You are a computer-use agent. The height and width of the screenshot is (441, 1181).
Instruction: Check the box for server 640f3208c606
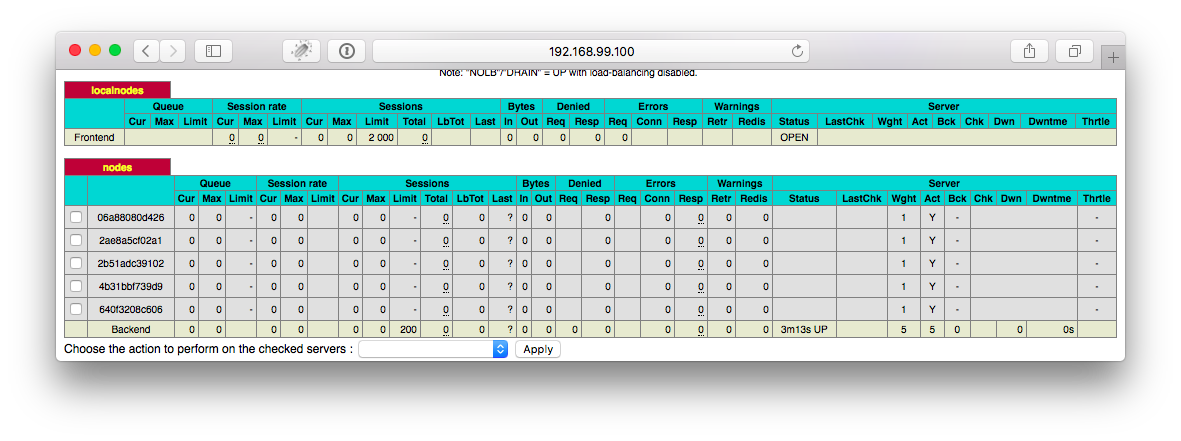pyautogui.click(x=76, y=309)
